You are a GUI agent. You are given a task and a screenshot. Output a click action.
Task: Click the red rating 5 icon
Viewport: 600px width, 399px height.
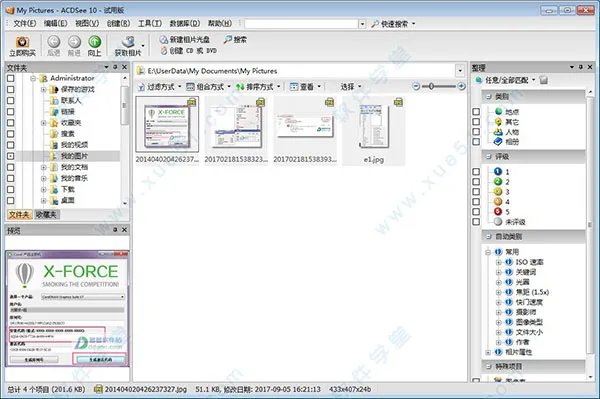coord(498,212)
